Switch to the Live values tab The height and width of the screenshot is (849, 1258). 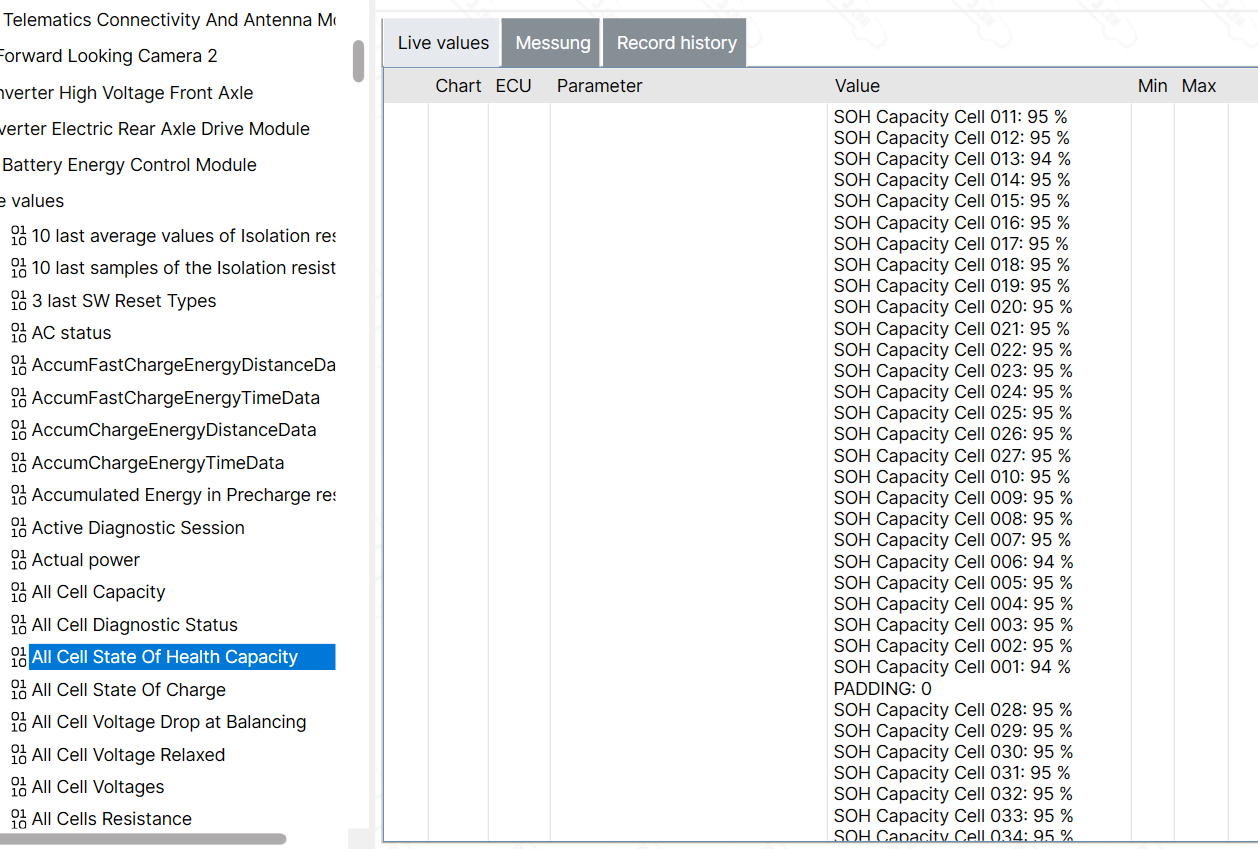[443, 43]
